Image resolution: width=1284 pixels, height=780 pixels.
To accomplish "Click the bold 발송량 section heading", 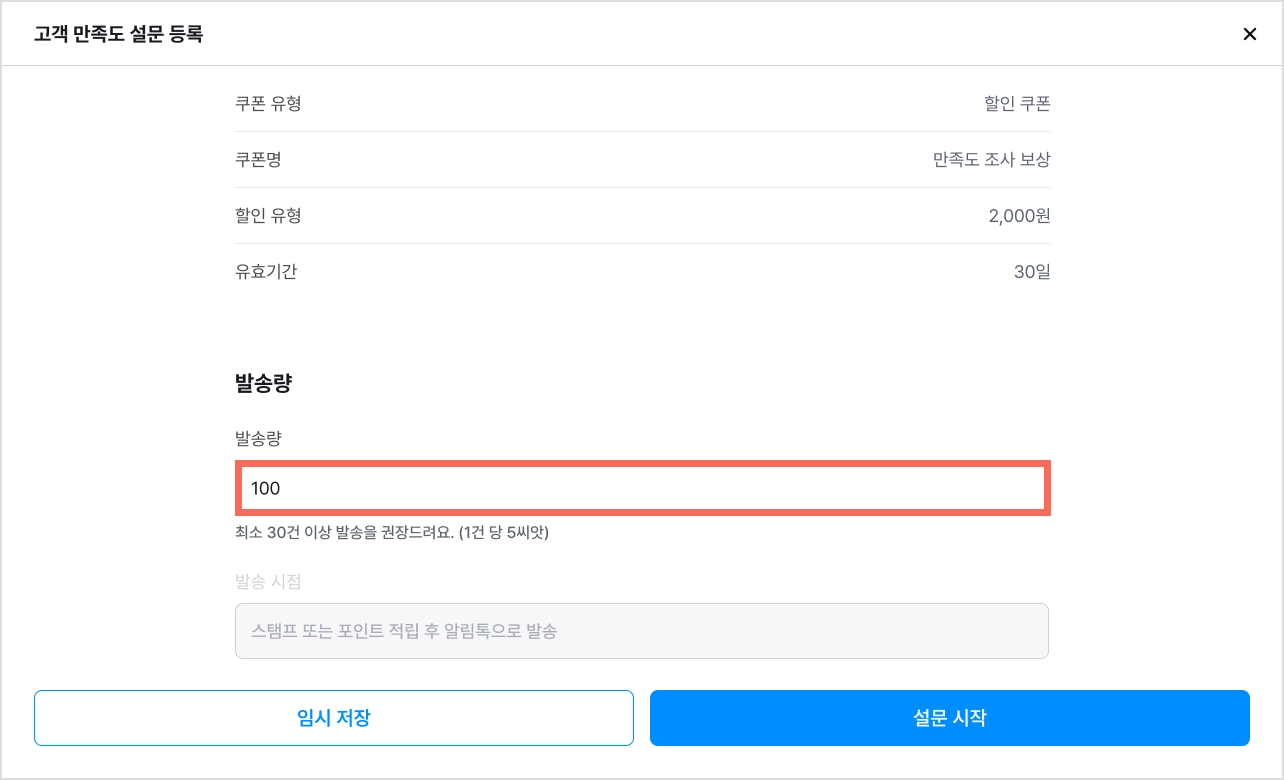I will (x=263, y=383).
